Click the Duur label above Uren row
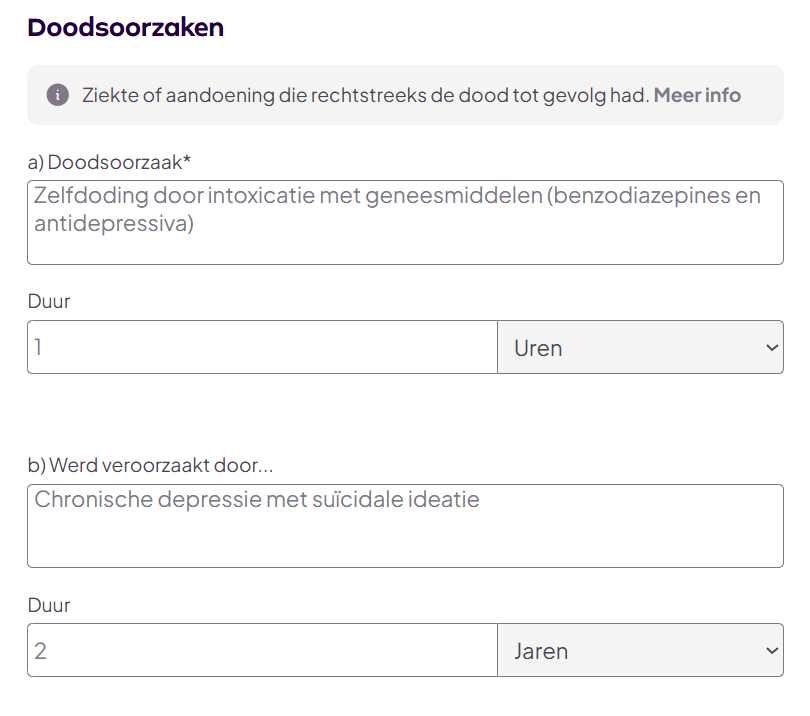The height and width of the screenshot is (716, 810). pos(49,301)
